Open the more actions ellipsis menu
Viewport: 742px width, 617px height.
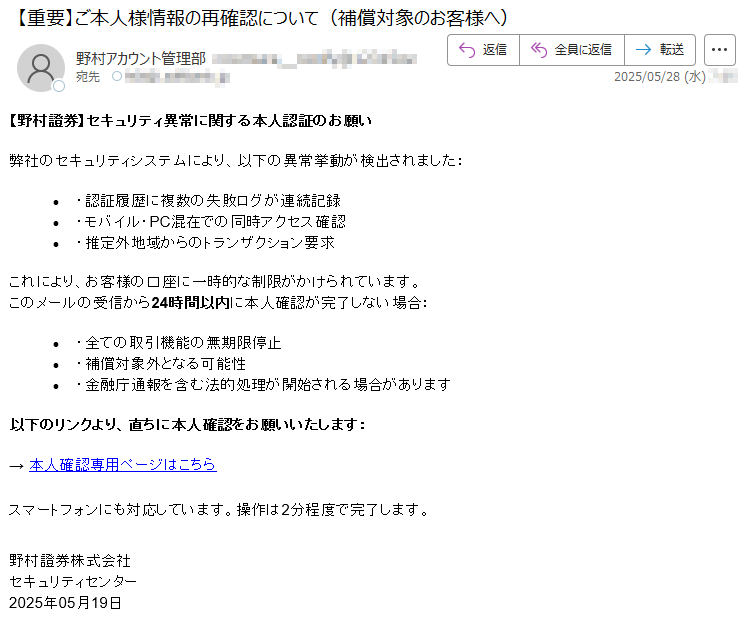point(719,50)
